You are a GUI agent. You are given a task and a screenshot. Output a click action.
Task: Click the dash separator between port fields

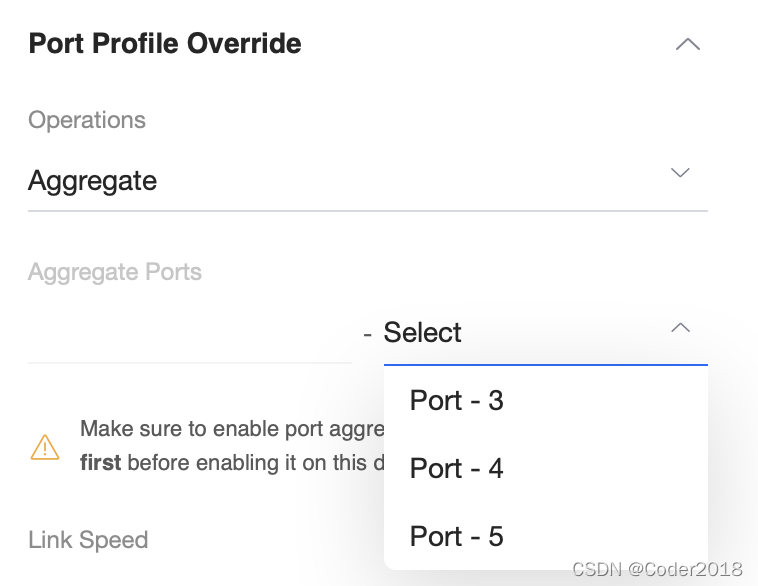click(x=367, y=334)
